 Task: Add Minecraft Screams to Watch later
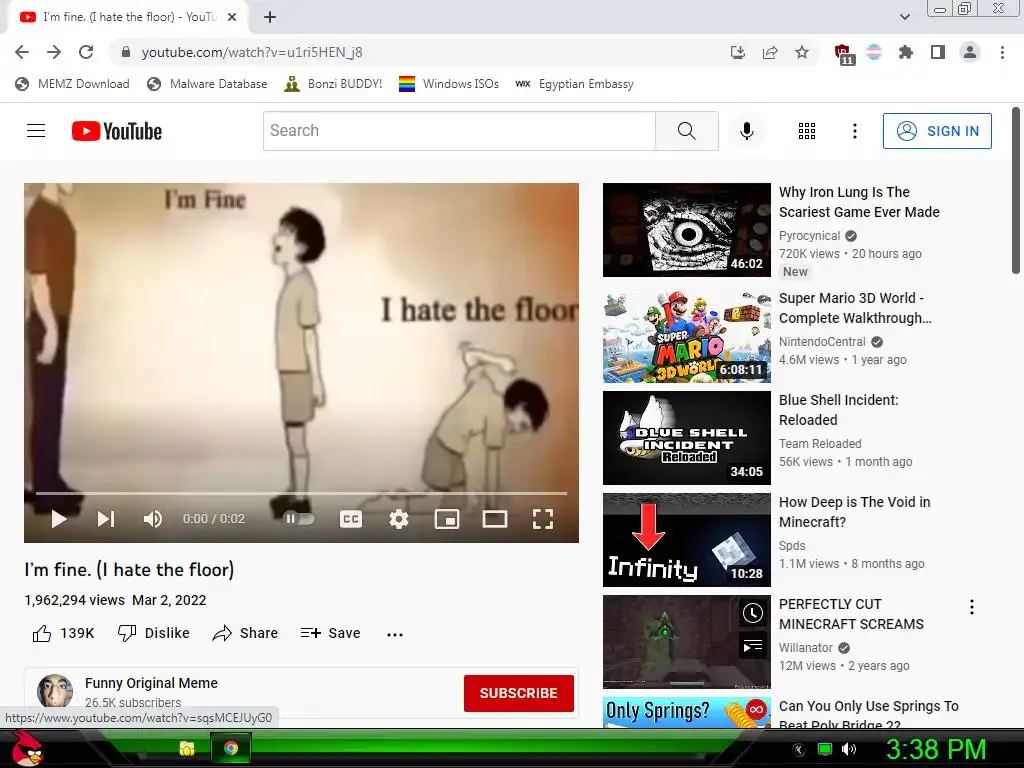point(752,613)
